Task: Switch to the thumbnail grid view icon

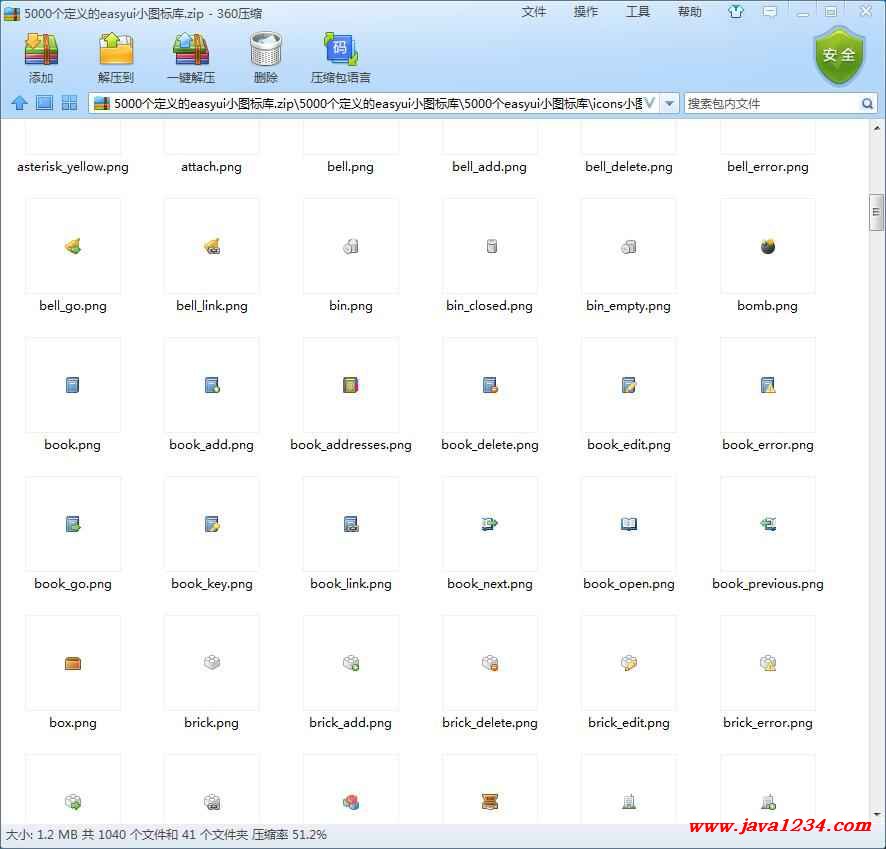Action: (x=69, y=103)
